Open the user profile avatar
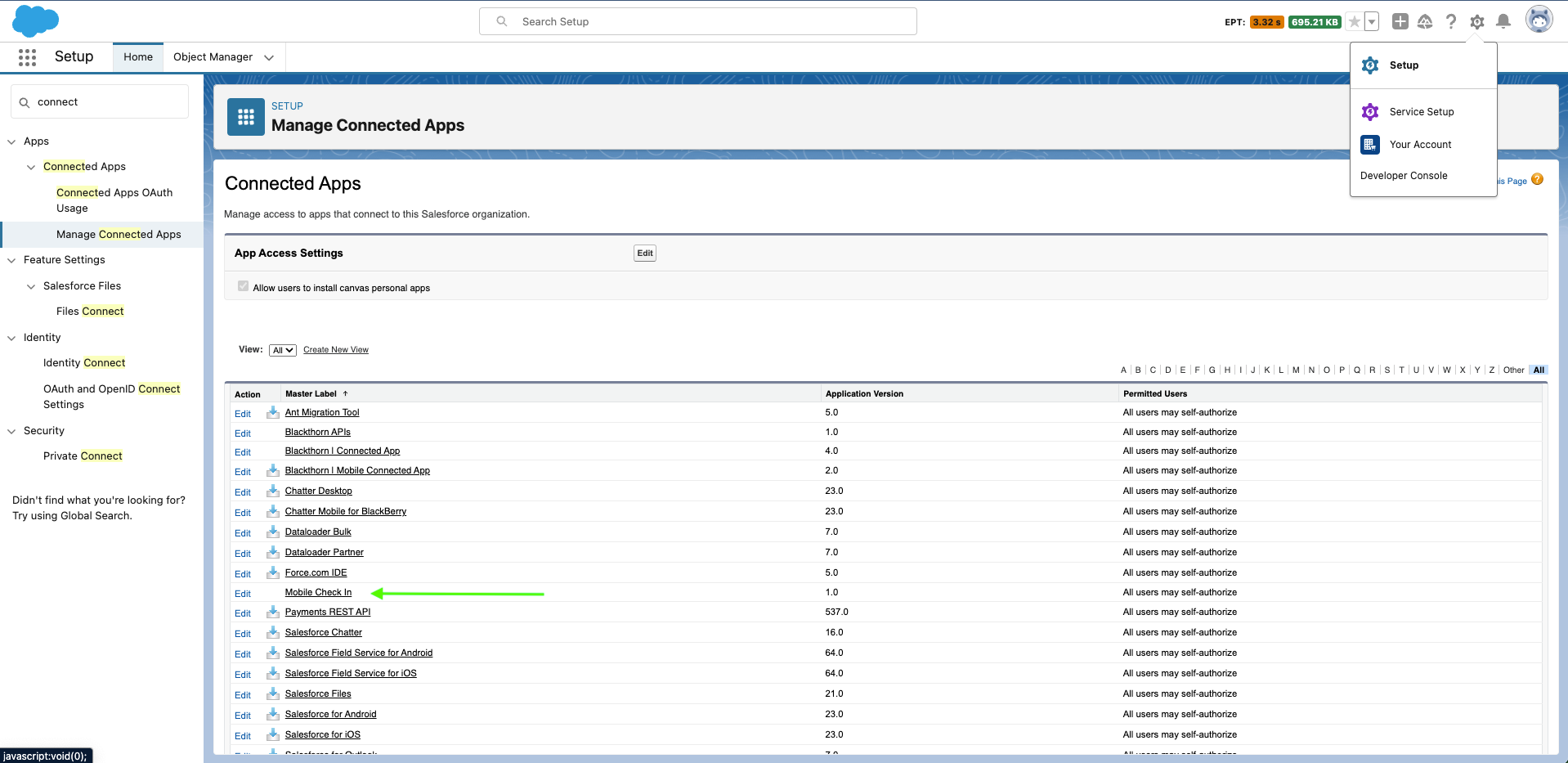 pos(1539,20)
